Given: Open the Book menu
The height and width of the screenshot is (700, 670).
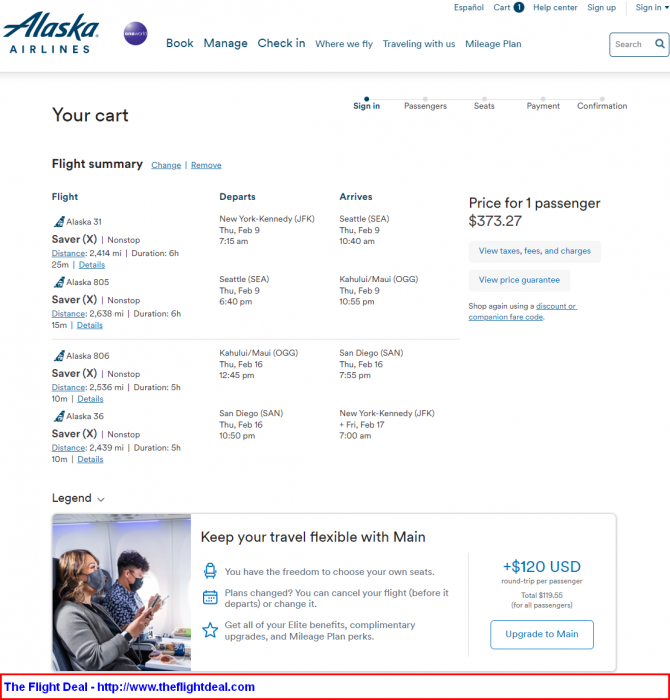Looking at the screenshot, I should click(179, 43).
